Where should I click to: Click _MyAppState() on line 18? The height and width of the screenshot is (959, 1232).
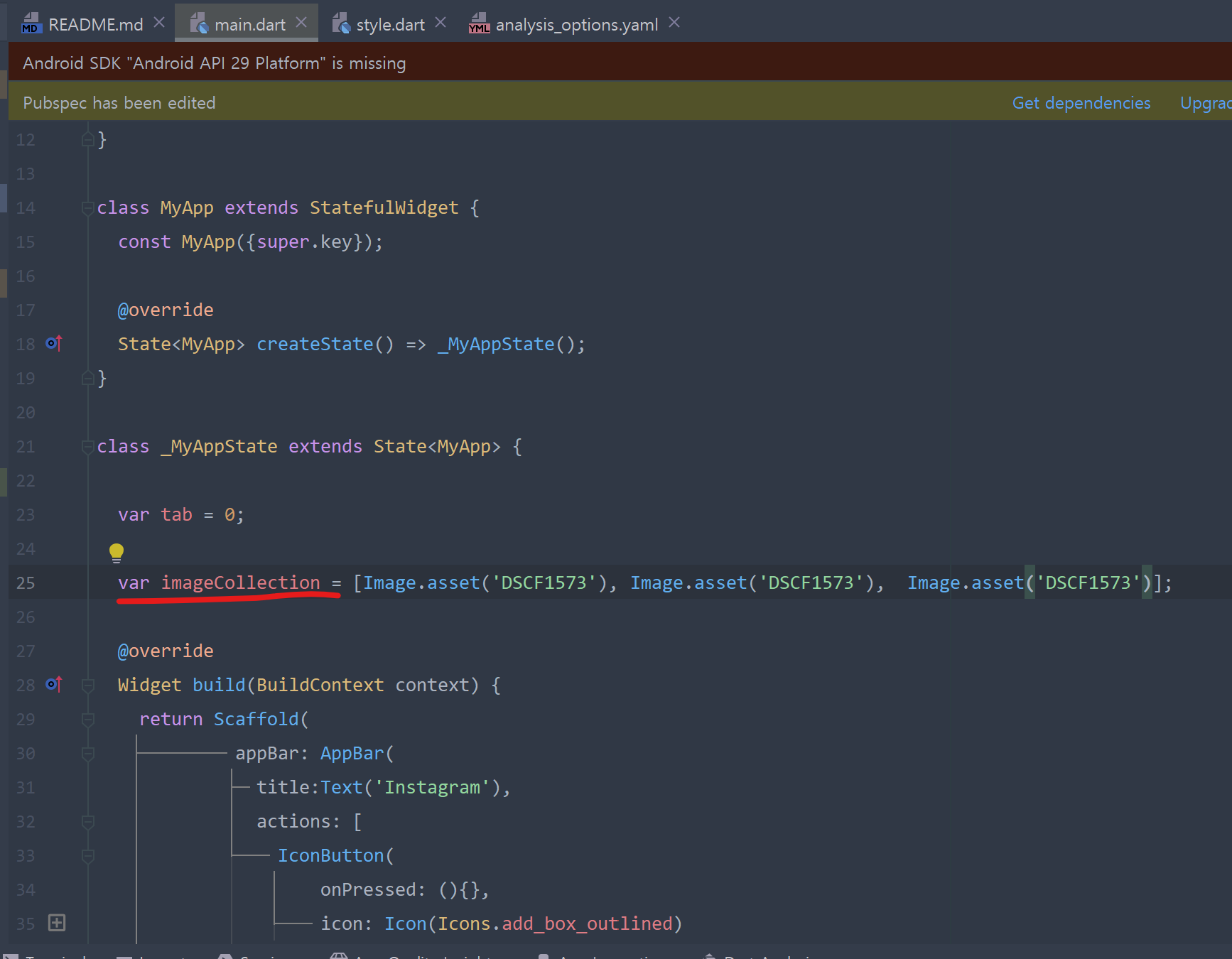507,344
